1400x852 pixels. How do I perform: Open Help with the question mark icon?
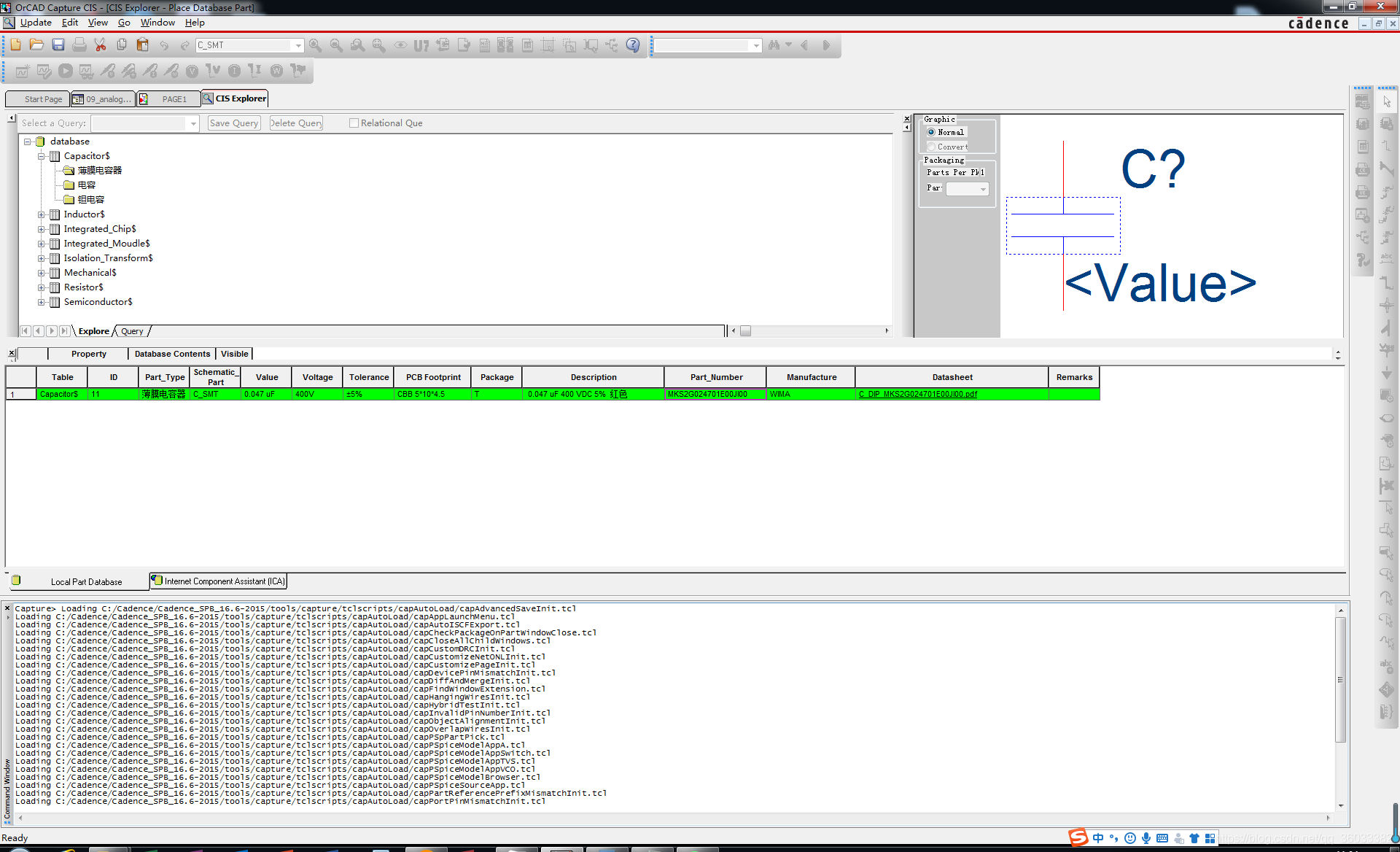tap(633, 45)
